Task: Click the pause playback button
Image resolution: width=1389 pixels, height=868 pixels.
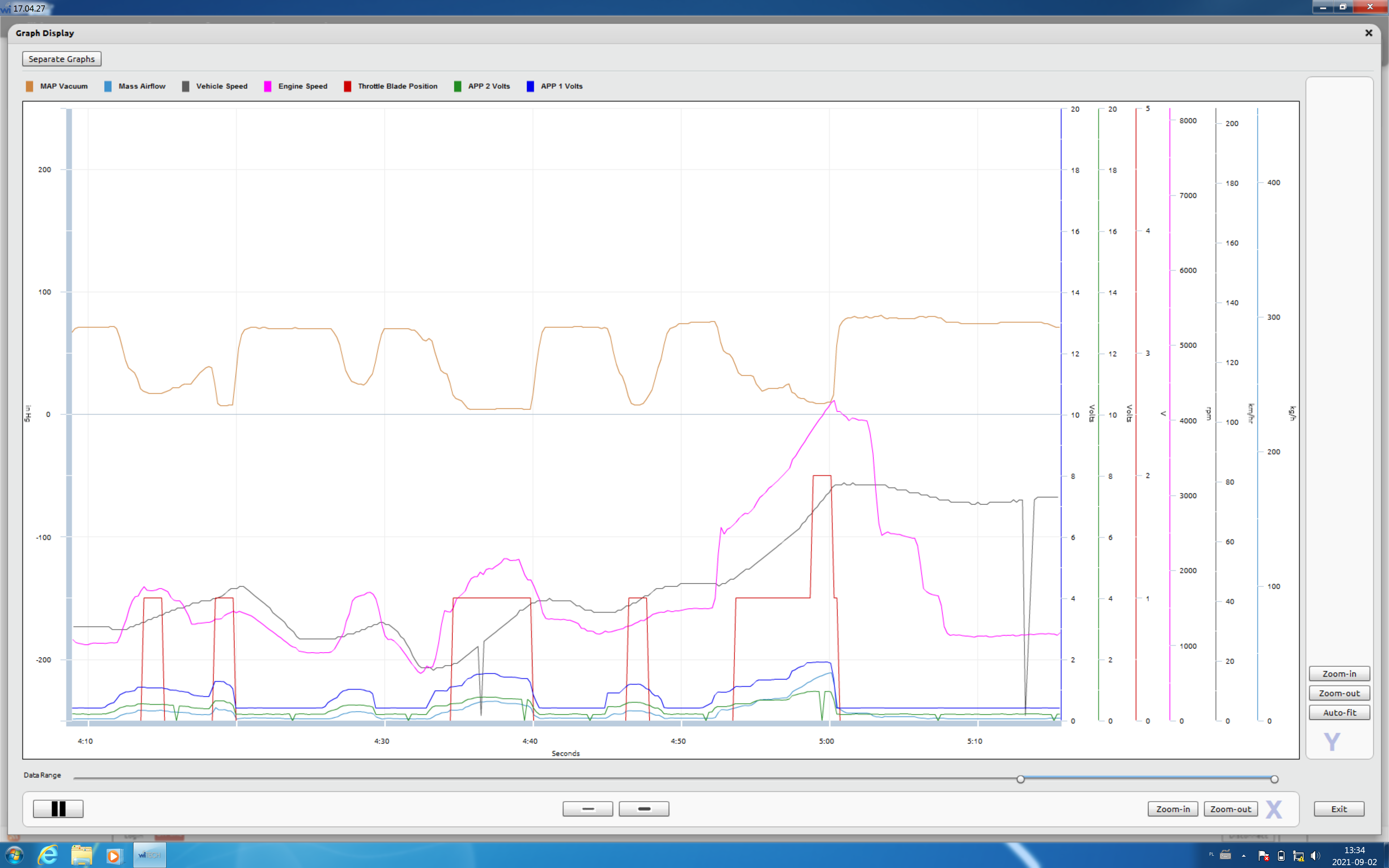Action: pos(58,808)
